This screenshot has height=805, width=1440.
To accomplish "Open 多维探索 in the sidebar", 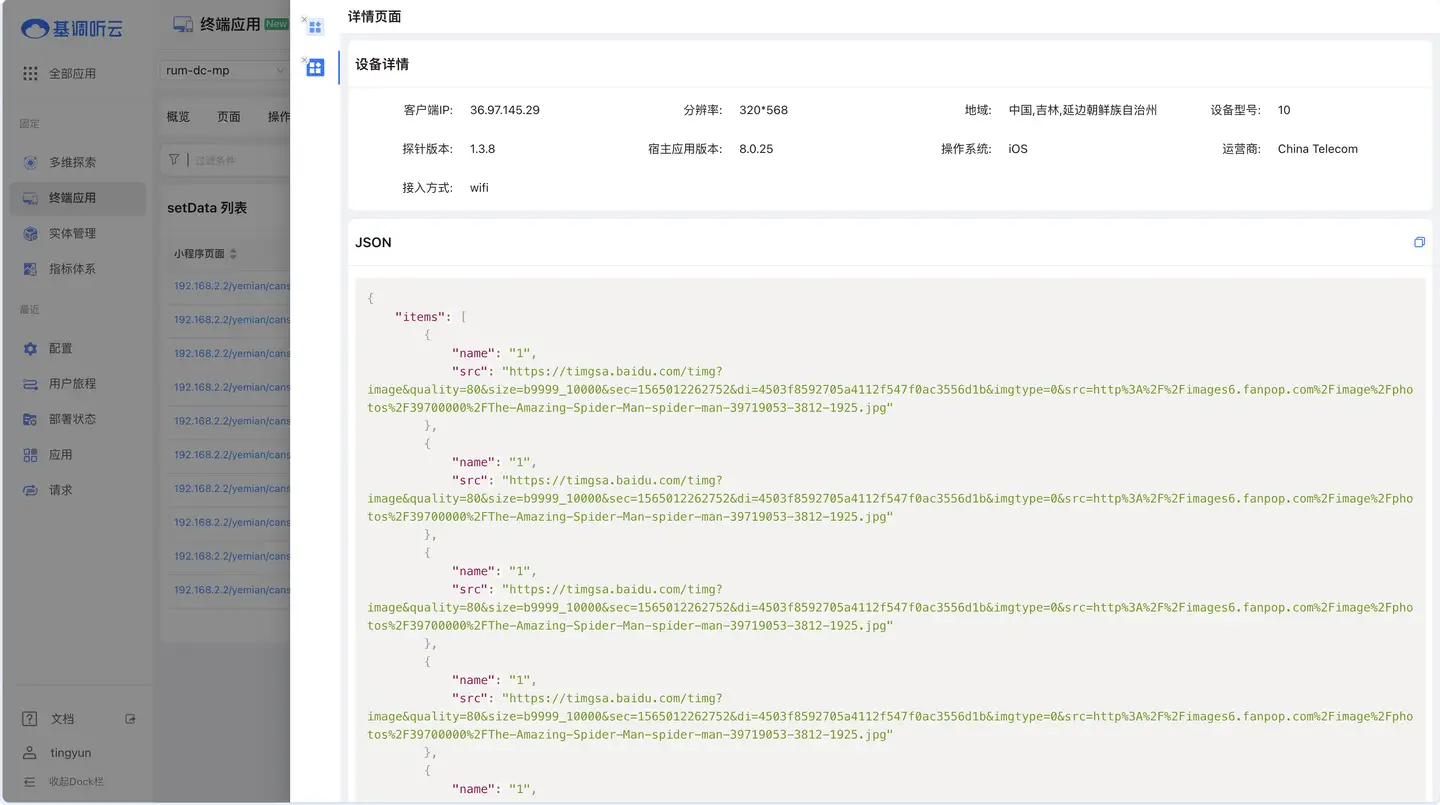I will point(72,162).
